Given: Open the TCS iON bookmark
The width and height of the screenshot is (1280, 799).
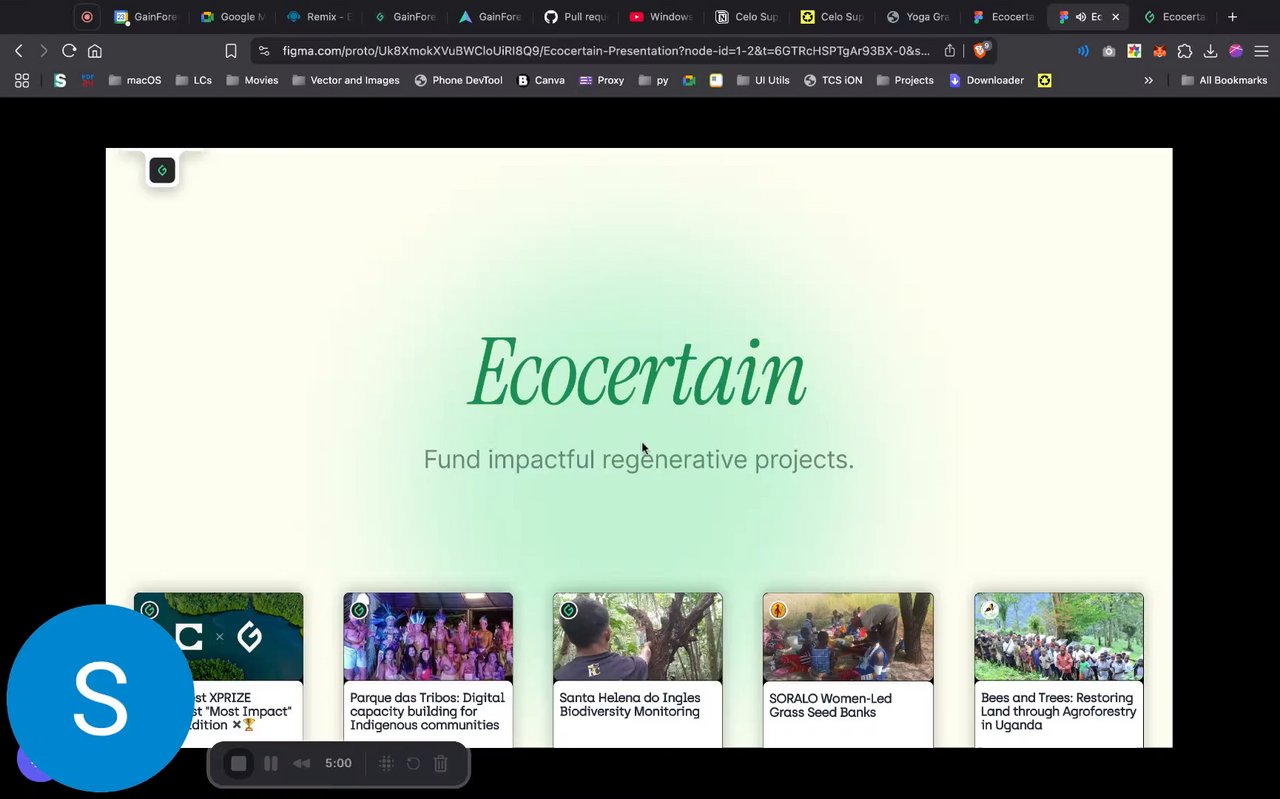Looking at the screenshot, I should pos(833,80).
